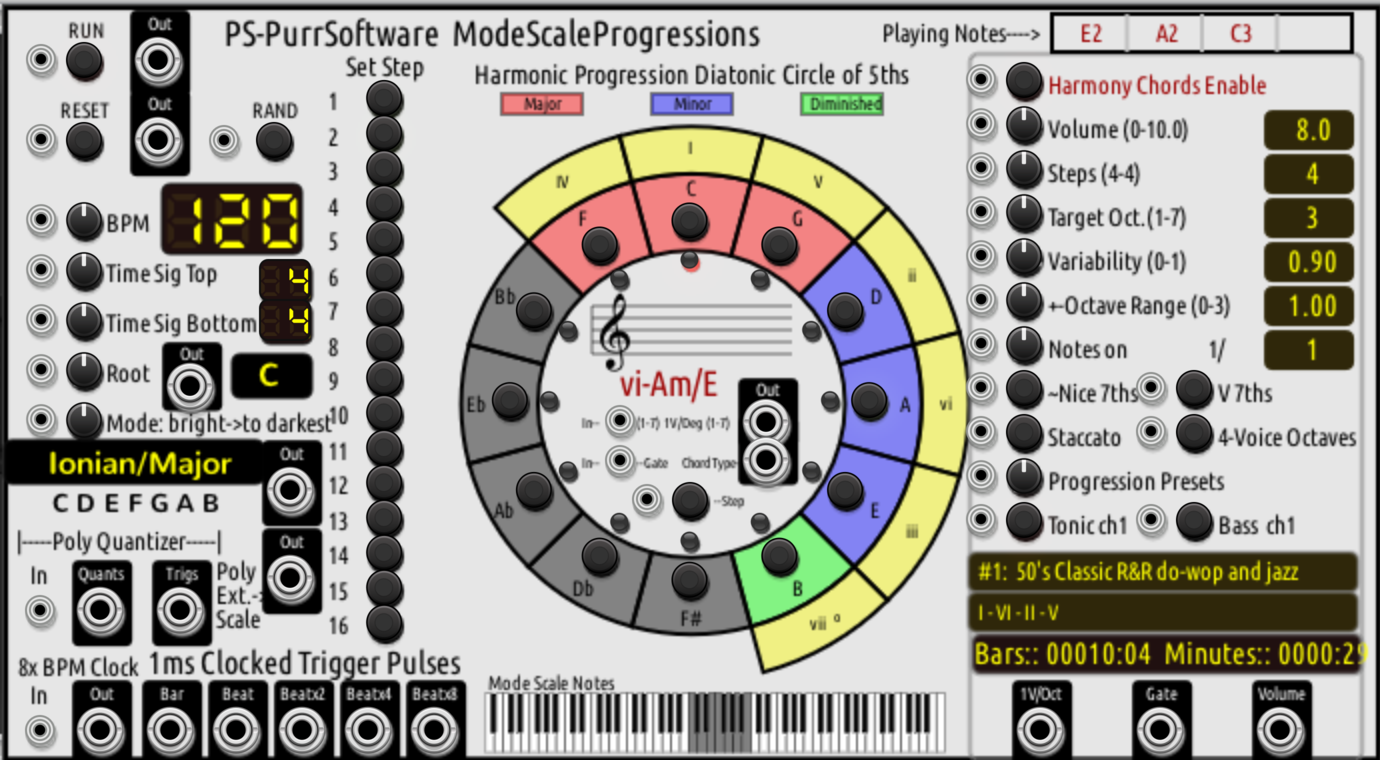
Task: Click the Bar trigger output jack
Action: 171,730
